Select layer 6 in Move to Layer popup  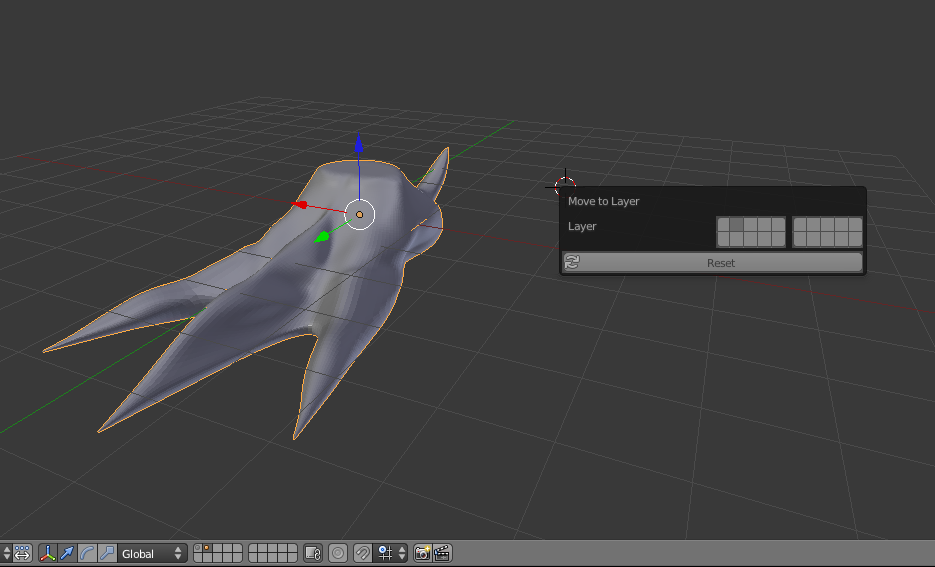(x=800, y=225)
